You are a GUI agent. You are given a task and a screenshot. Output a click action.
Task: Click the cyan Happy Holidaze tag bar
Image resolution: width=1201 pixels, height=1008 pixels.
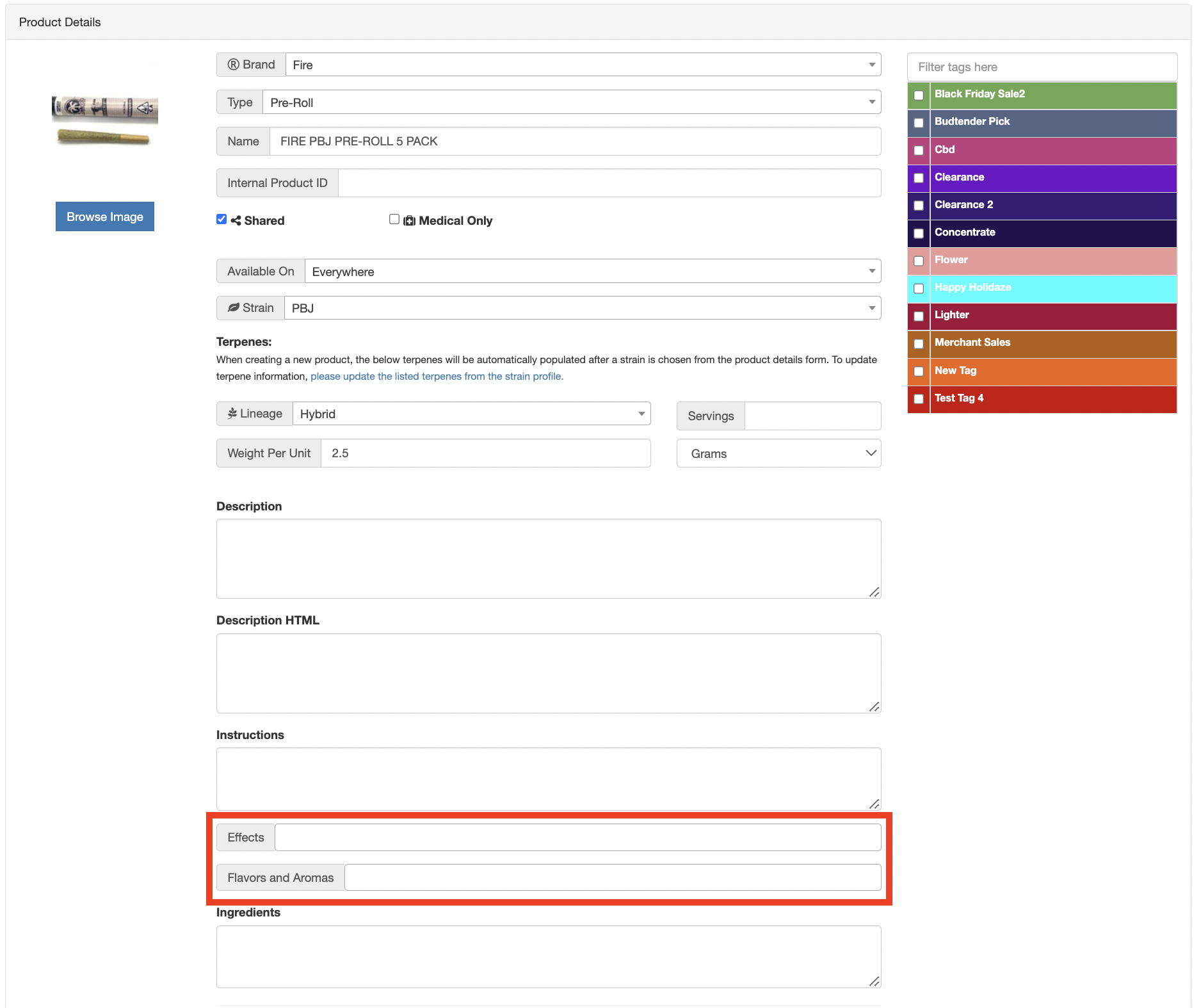point(1053,289)
